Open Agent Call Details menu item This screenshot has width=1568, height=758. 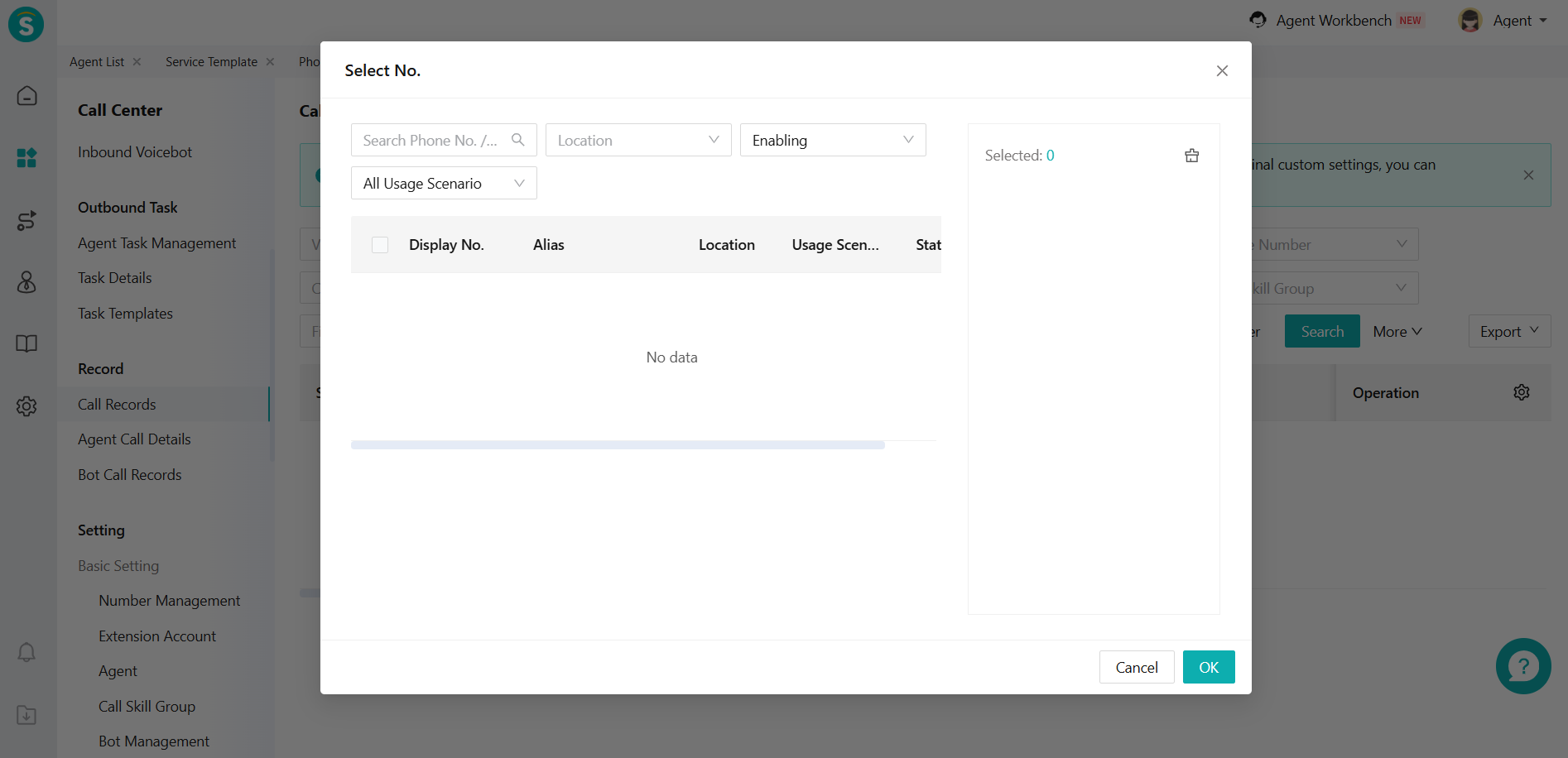(x=134, y=439)
